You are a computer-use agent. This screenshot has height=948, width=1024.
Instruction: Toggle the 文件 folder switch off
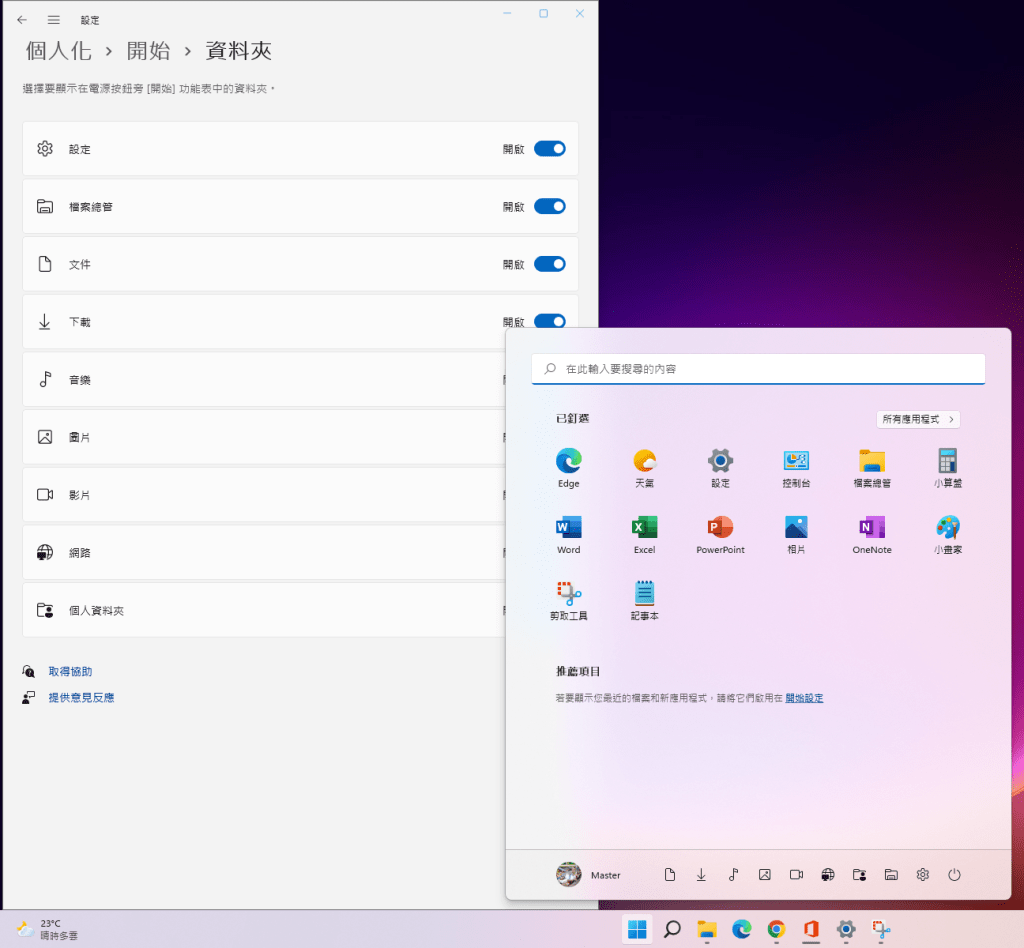(x=549, y=264)
